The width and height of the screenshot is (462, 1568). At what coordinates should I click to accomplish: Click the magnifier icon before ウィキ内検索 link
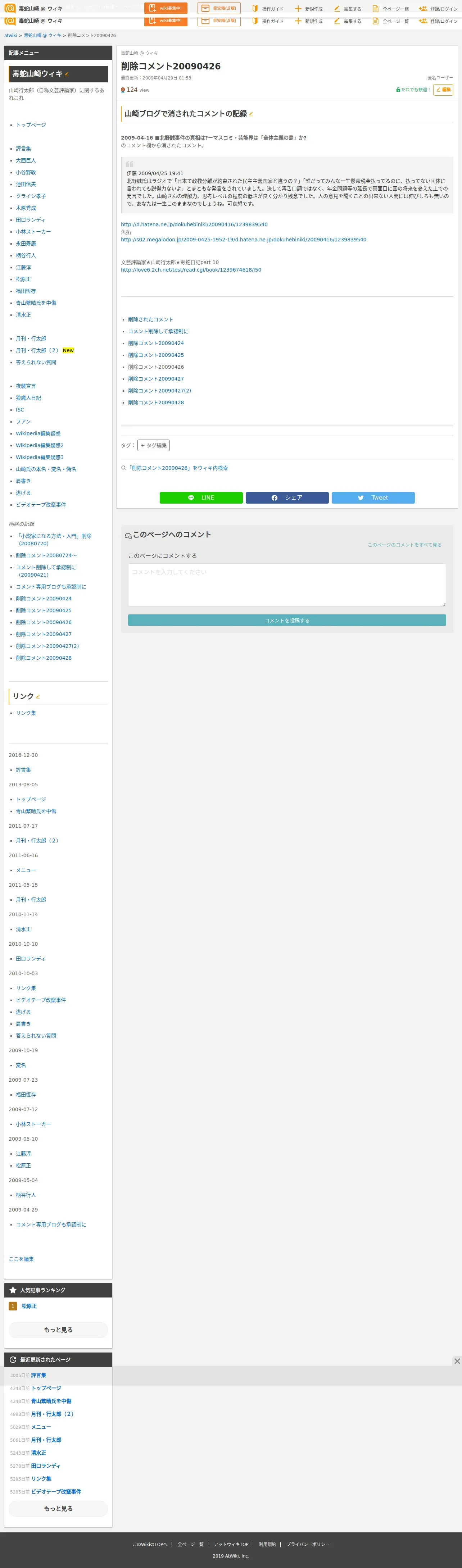tap(123, 468)
